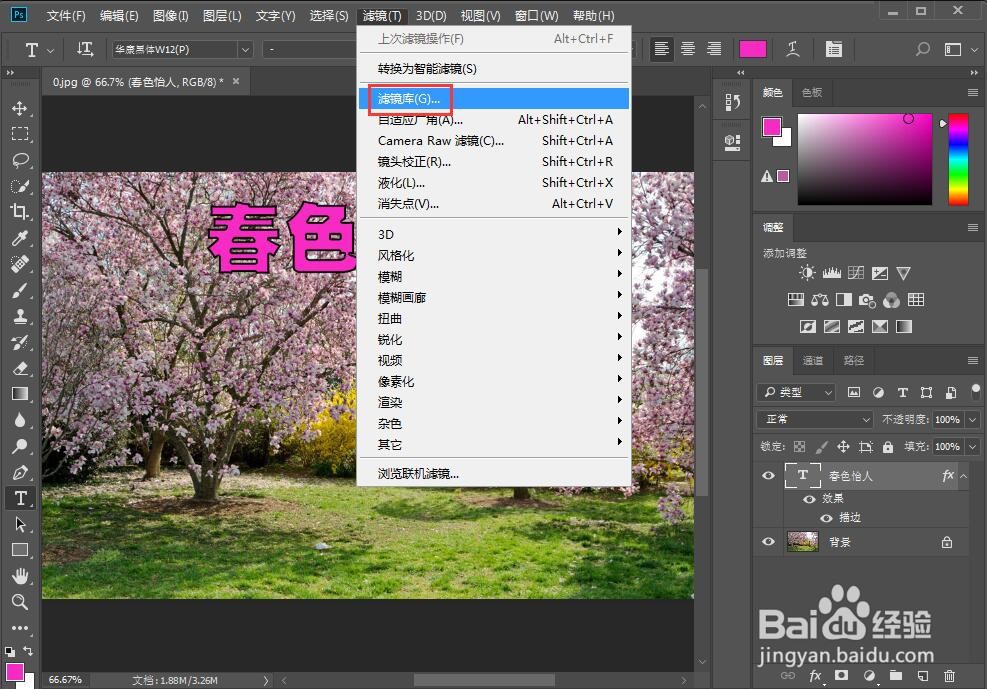Select the Move tool at toolbar top
987x689 pixels.
pyautogui.click(x=20, y=108)
